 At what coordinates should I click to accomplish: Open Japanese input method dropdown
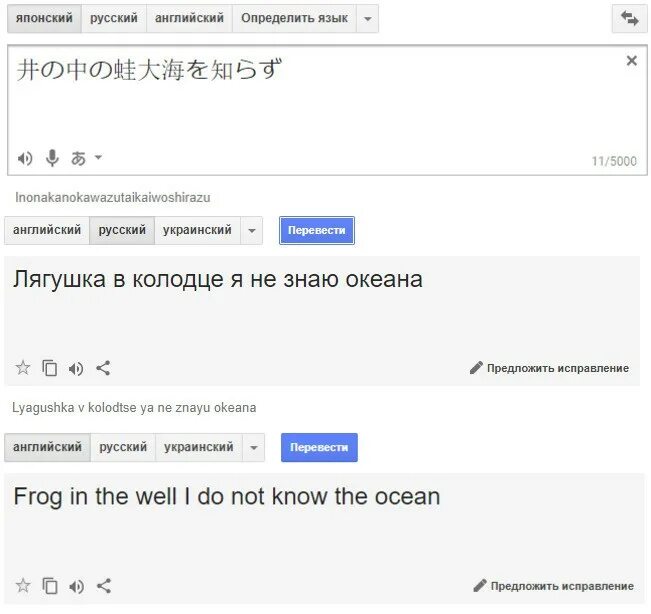[x=86, y=158]
